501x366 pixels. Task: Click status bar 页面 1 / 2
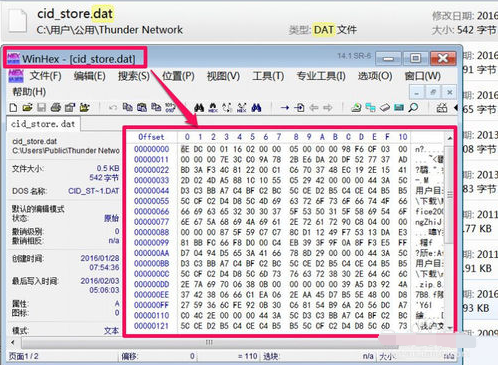(23, 356)
